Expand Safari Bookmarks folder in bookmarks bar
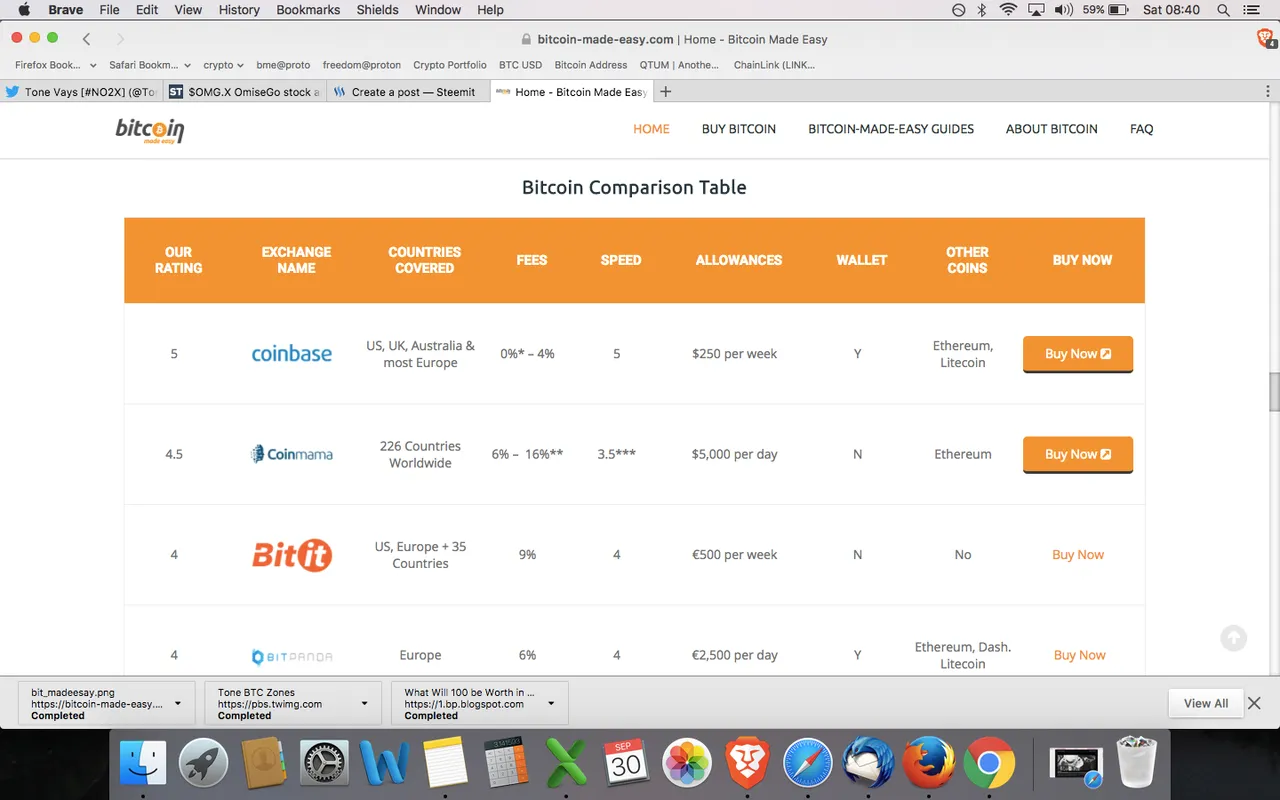1280x800 pixels. coord(150,65)
